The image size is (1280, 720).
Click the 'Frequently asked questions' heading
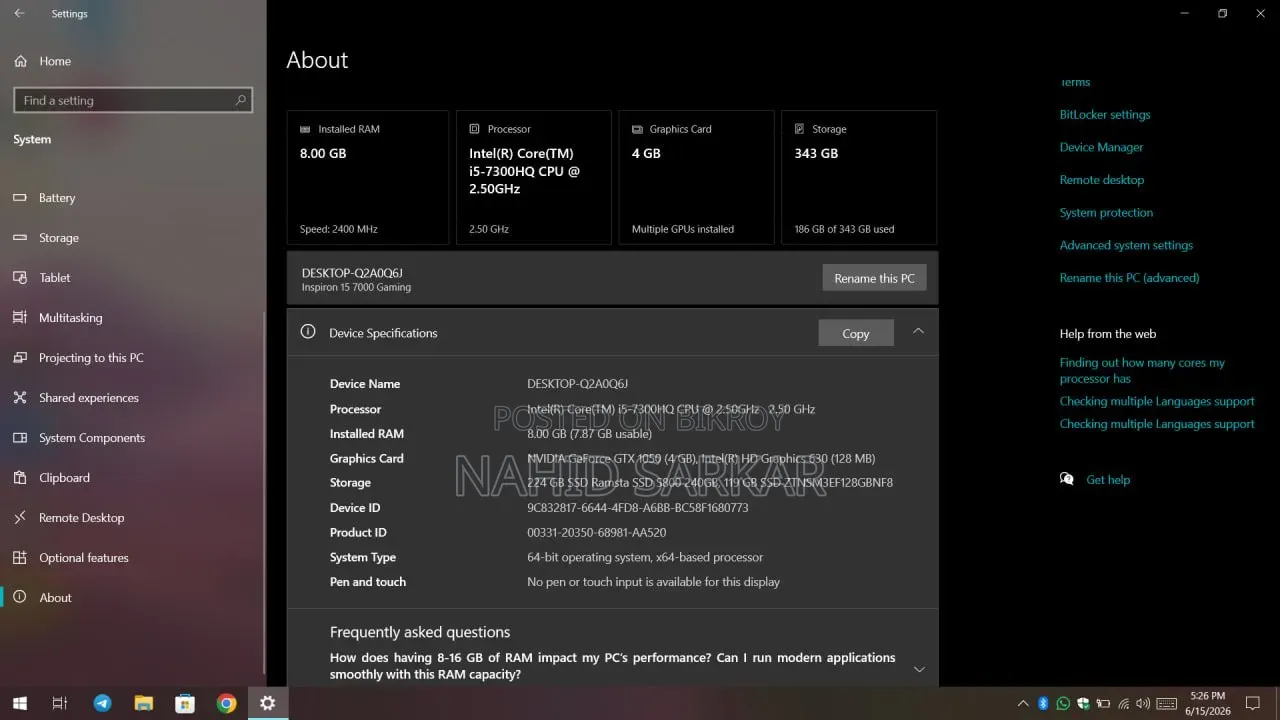[x=420, y=632]
